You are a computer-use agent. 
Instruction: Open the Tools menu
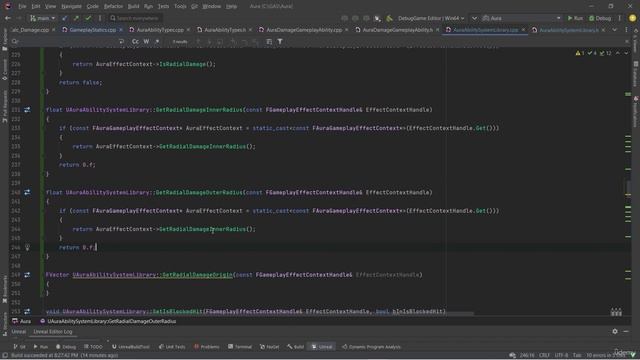[x=180, y=7]
